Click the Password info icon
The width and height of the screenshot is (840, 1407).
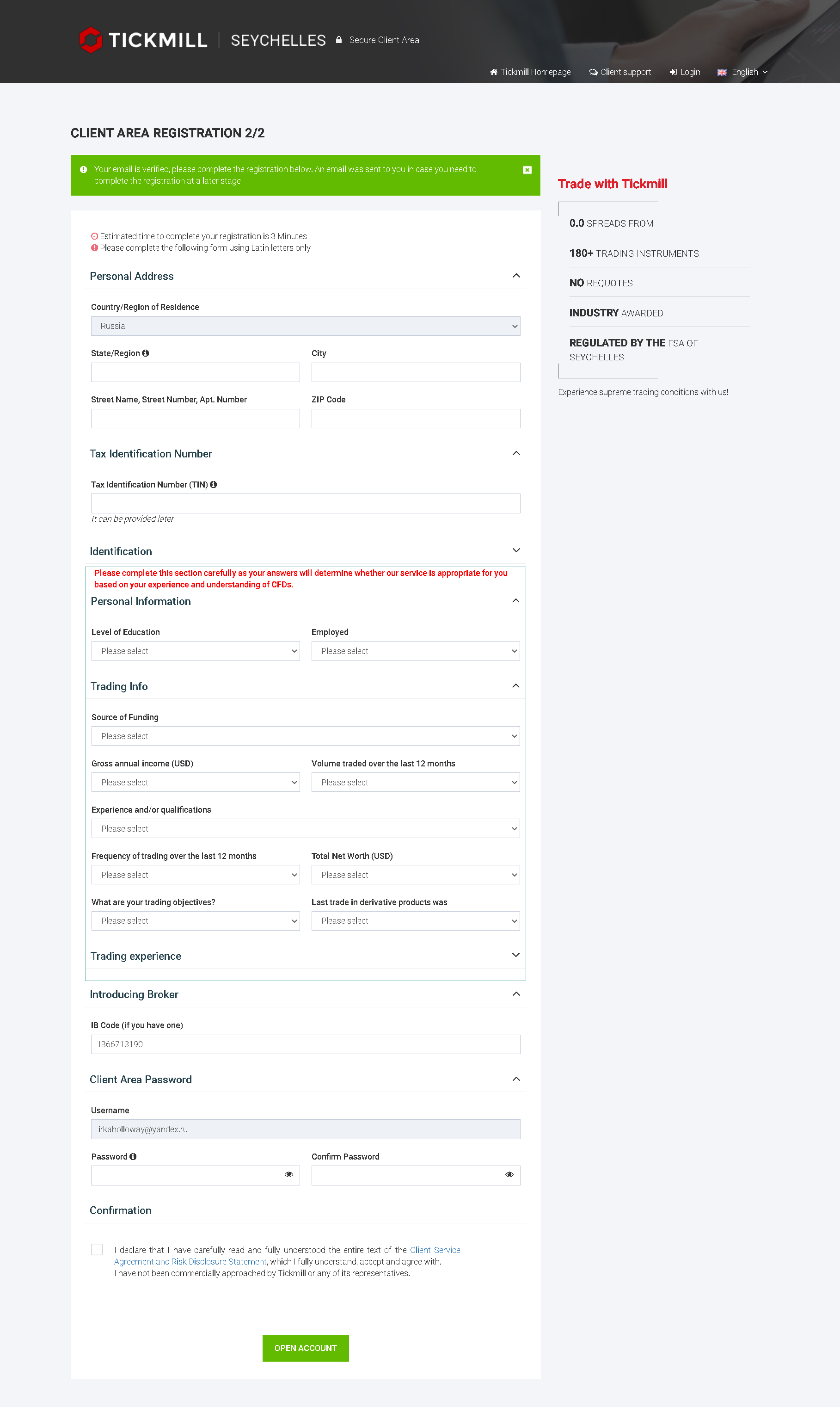point(133,1157)
